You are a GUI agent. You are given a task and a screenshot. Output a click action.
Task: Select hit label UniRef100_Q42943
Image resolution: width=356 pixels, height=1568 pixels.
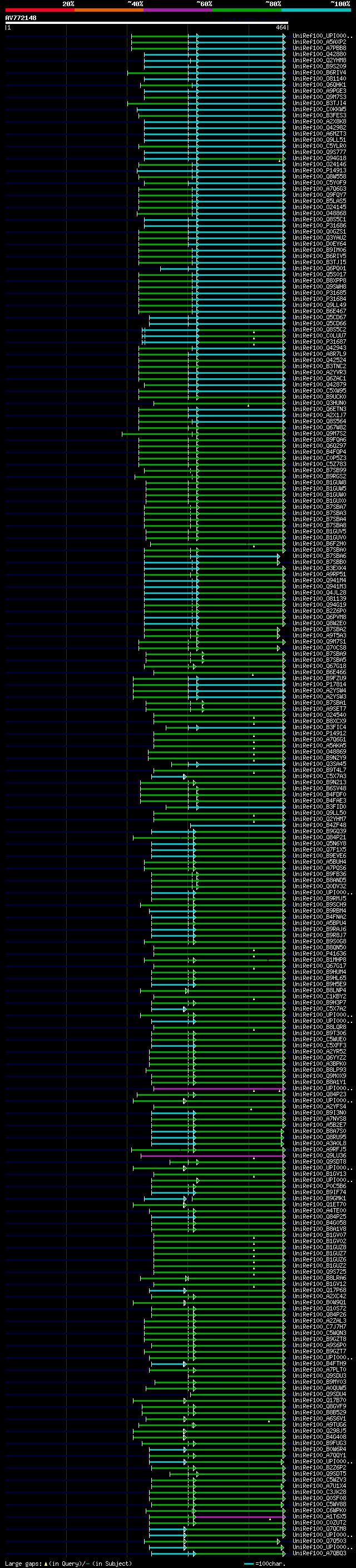point(319,348)
